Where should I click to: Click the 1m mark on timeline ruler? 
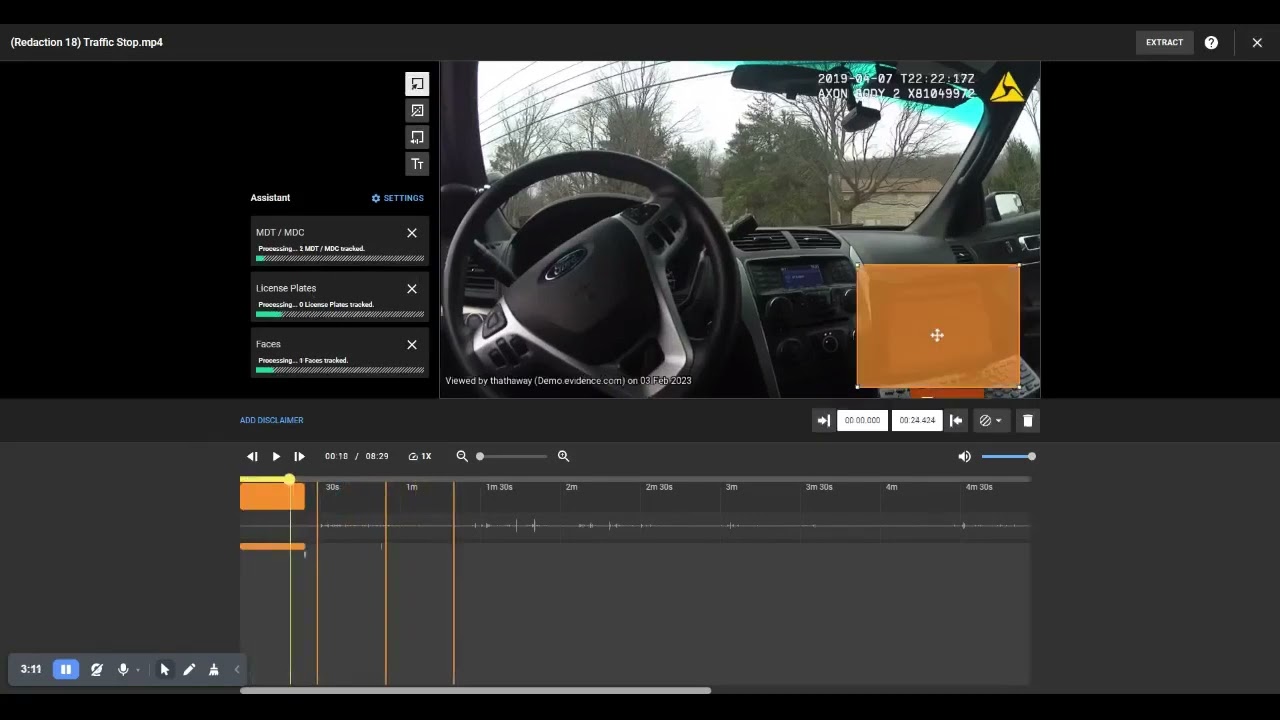point(412,487)
